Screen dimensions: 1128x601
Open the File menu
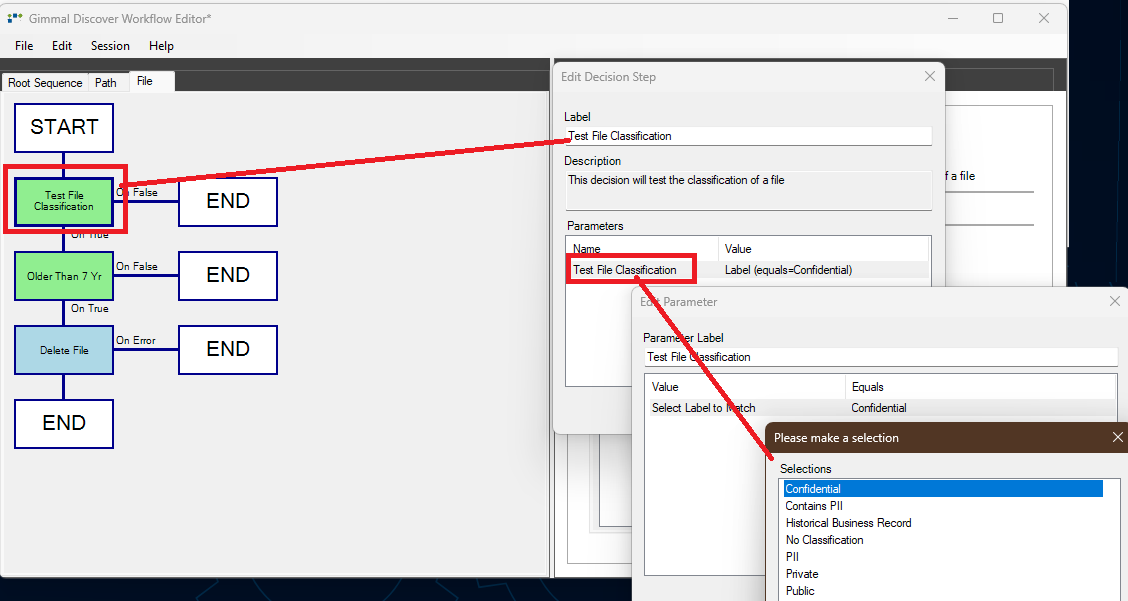coord(23,45)
